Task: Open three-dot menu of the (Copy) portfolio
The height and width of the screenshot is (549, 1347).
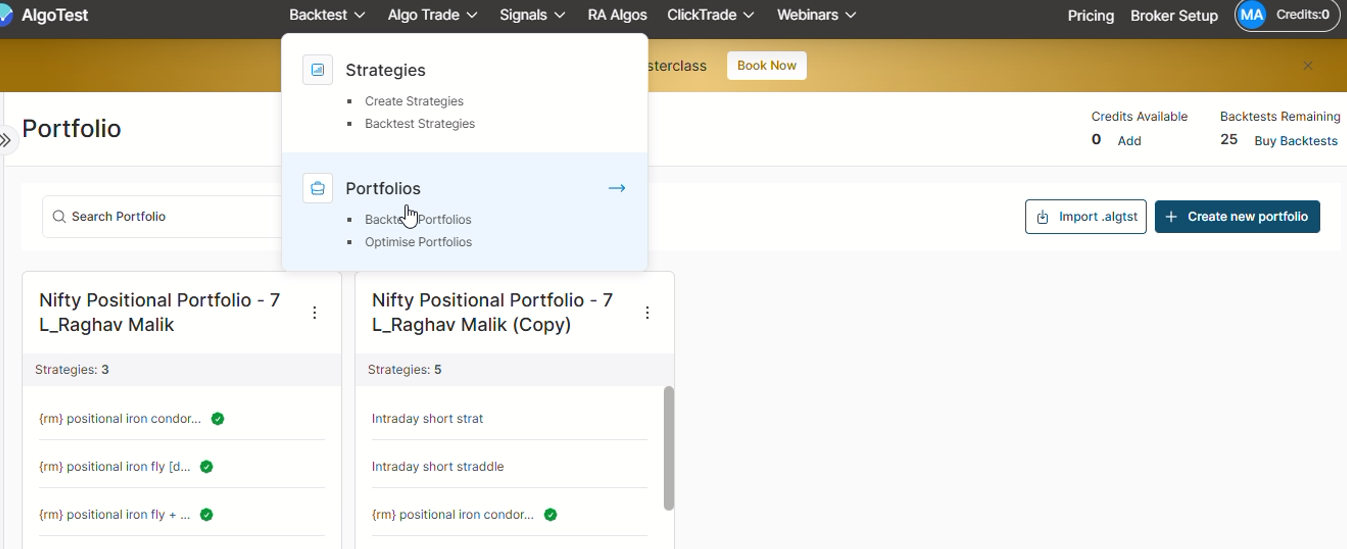Action: [x=647, y=313]
